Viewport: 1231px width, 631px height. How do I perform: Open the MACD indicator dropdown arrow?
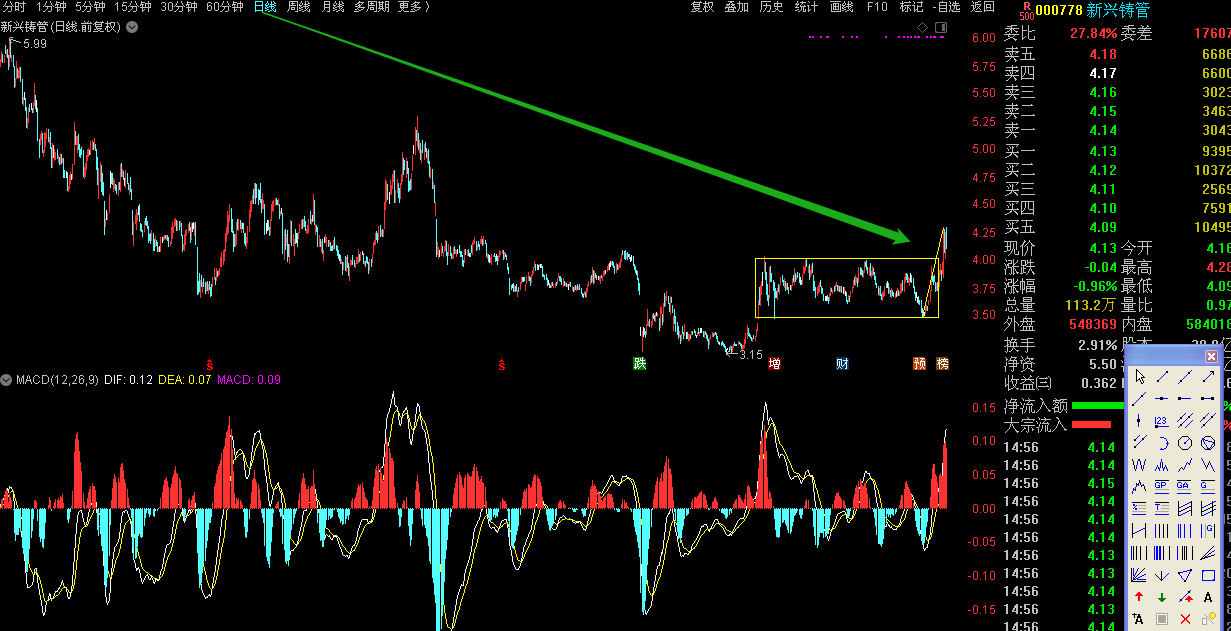point(7,380)
